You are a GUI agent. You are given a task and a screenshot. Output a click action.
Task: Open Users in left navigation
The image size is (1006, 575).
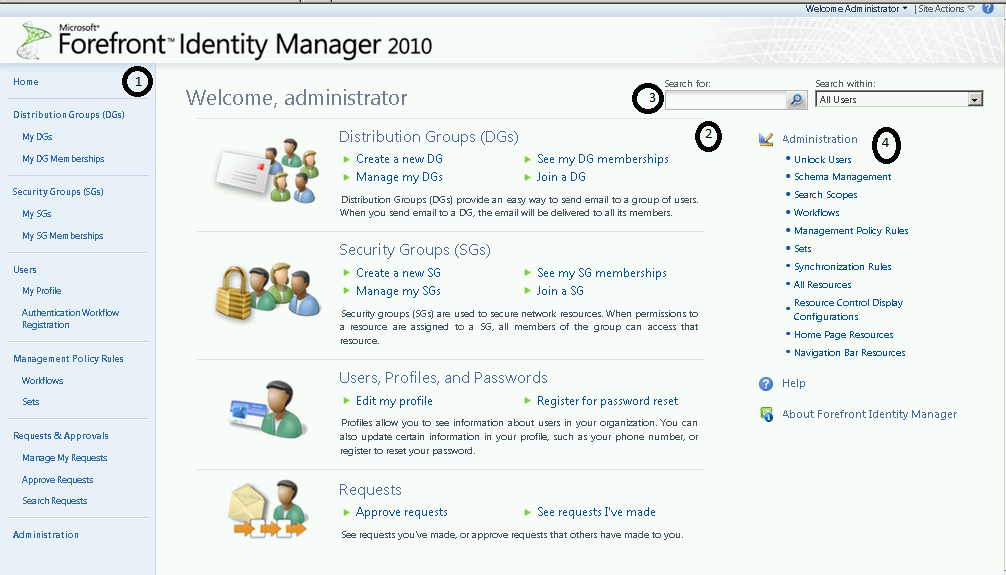point(24,270)
